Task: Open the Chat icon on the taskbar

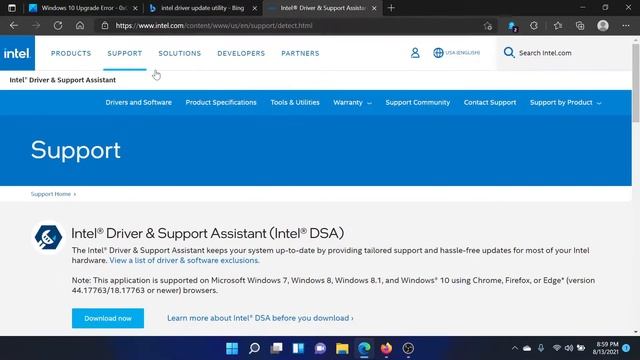Action: coord(320,348)
